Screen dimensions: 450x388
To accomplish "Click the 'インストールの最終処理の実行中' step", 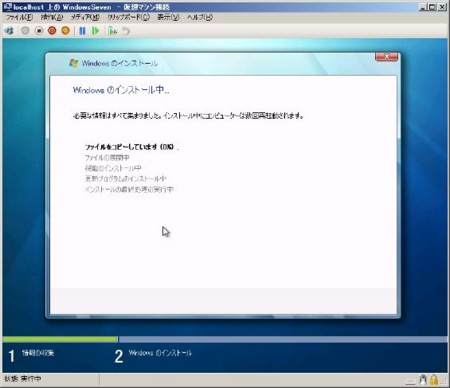I will (x=129, y=189).
